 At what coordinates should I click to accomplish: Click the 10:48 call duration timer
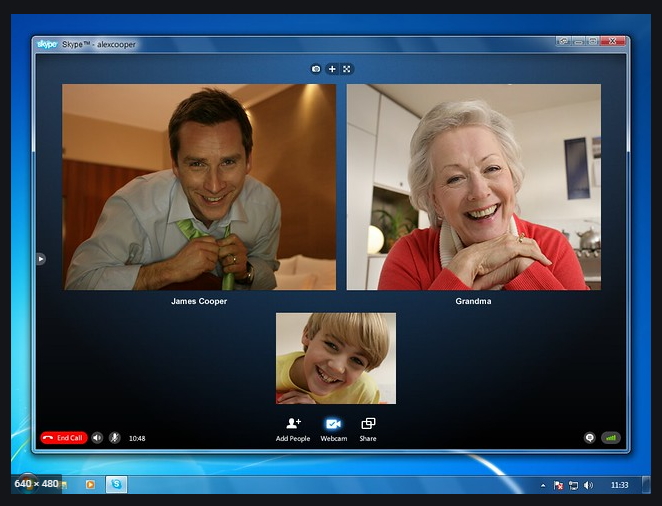point(137,438)
